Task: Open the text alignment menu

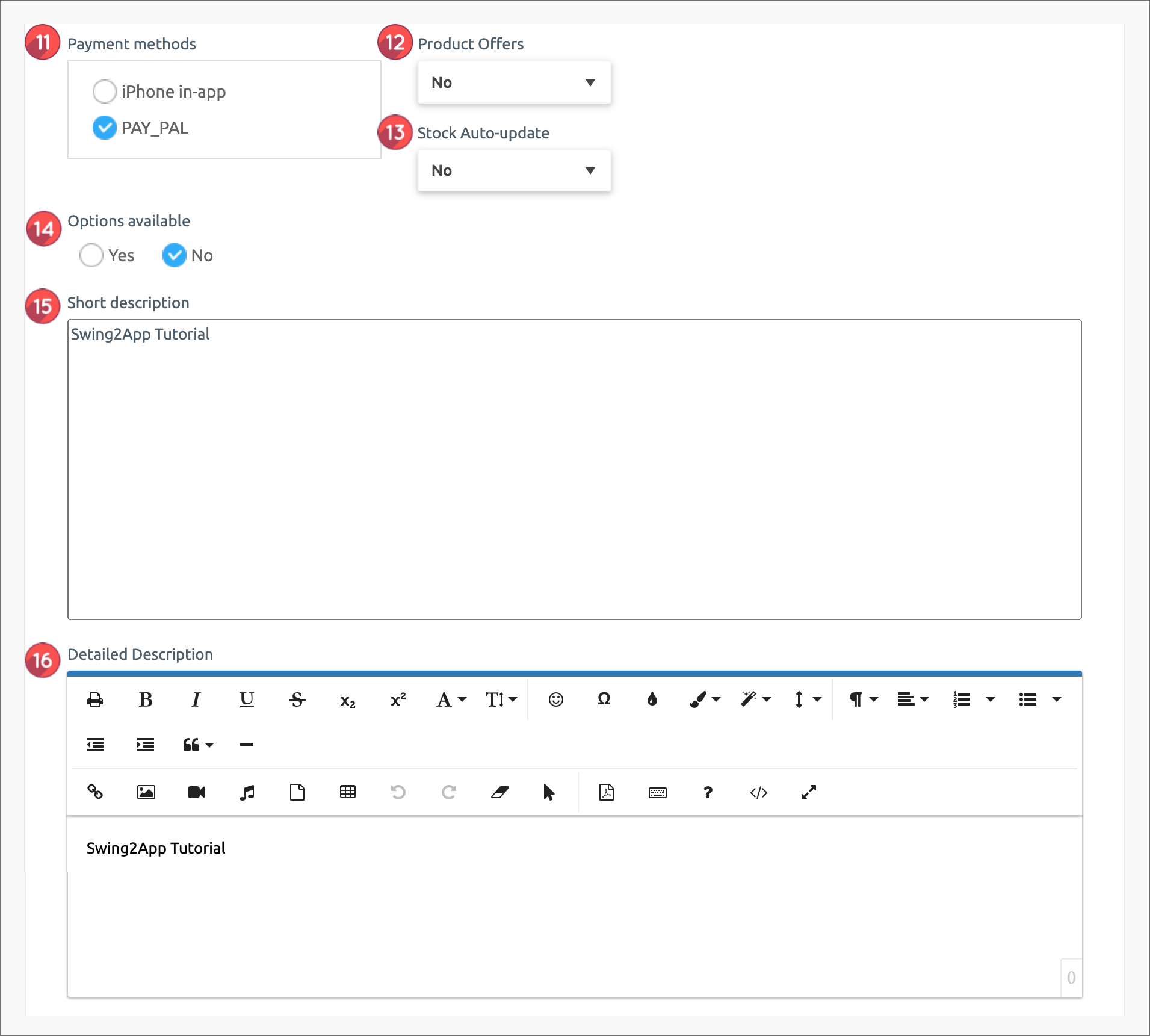Action: pyautogui.click(x=912, y=699)
